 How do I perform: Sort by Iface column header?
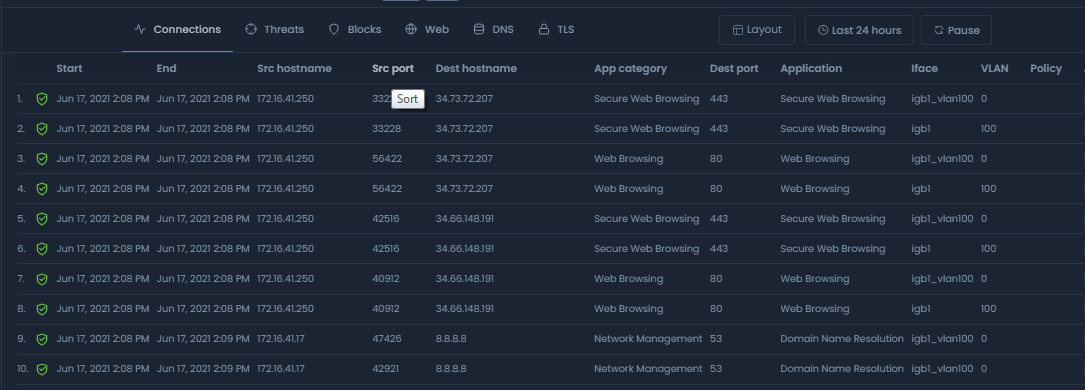[924, 68]
